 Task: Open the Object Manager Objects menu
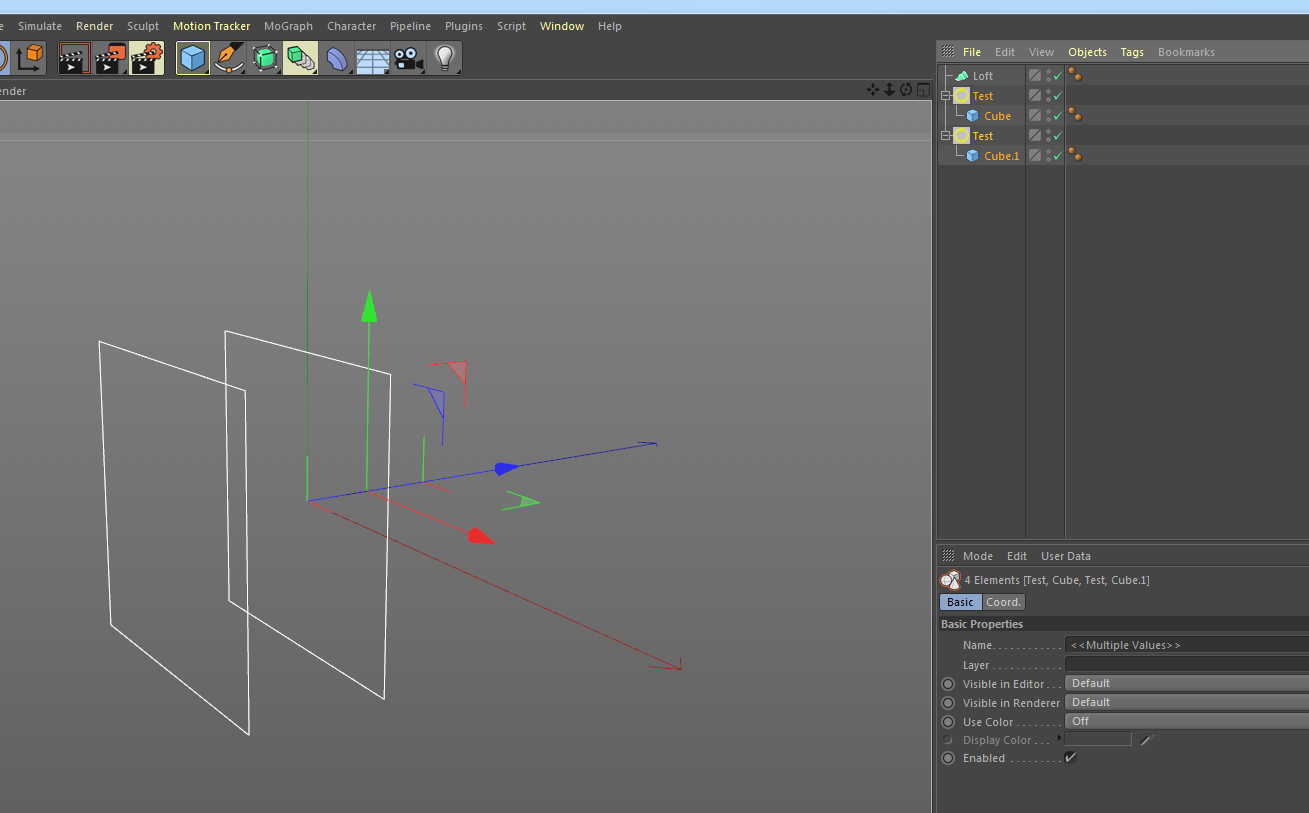[1087, 52]
